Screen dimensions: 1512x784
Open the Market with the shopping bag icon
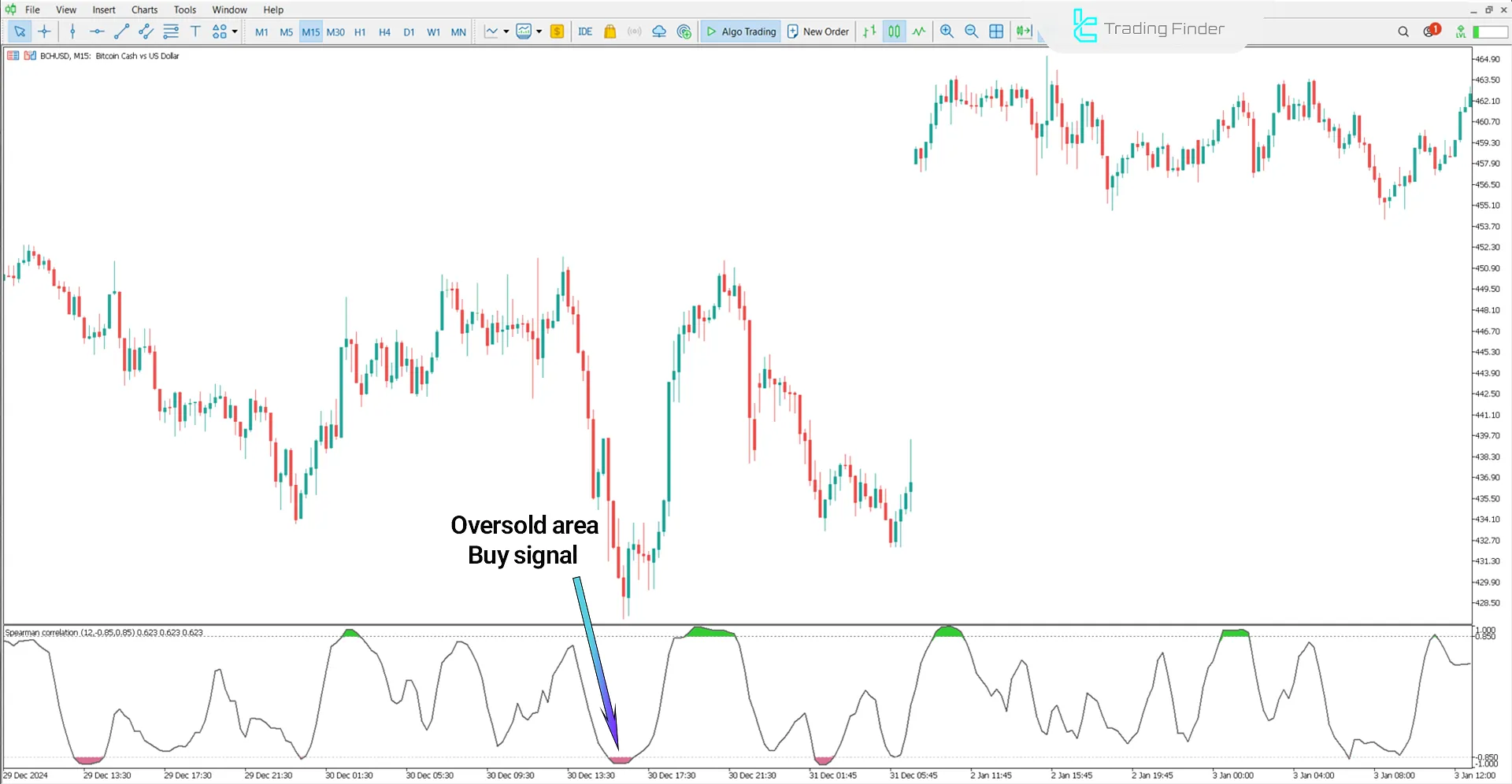(610, 31)
